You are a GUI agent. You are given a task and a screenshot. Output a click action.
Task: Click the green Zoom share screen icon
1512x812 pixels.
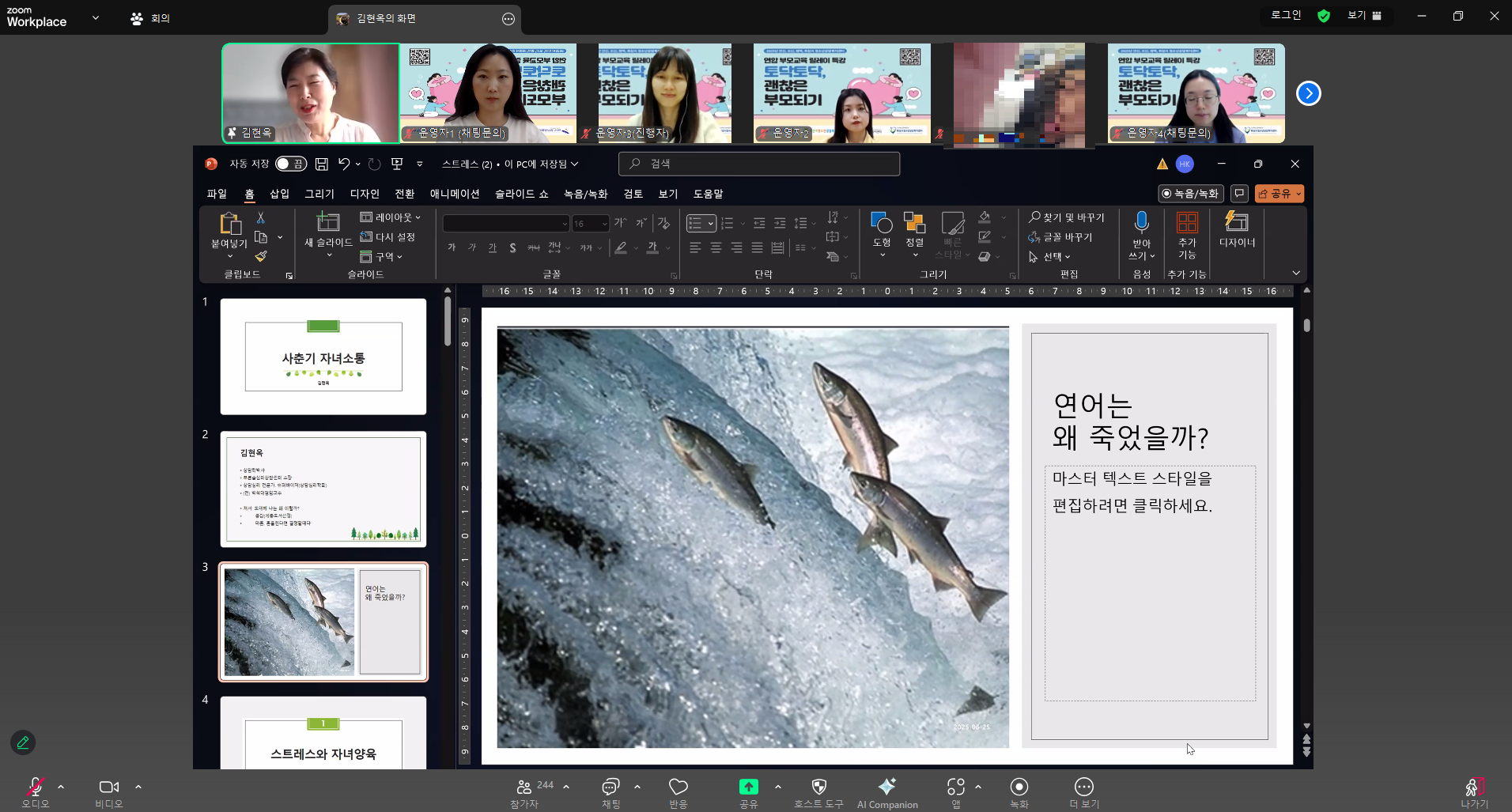pos(748,787)
